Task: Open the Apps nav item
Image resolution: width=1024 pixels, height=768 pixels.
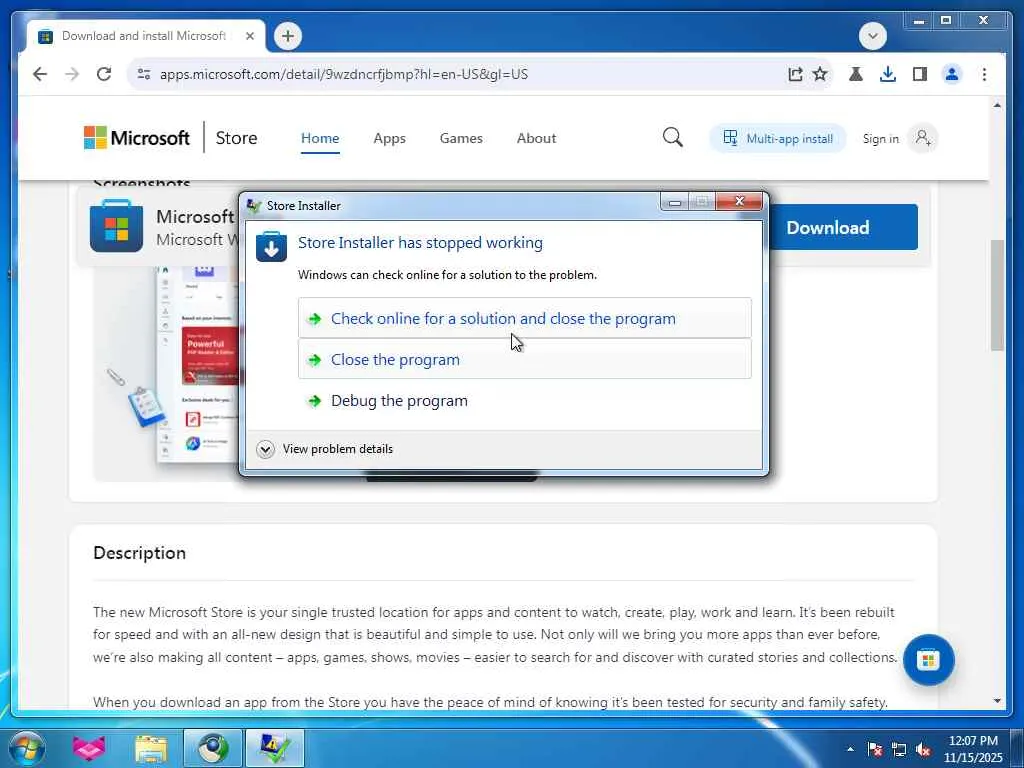Action: (x=390, y=138)
